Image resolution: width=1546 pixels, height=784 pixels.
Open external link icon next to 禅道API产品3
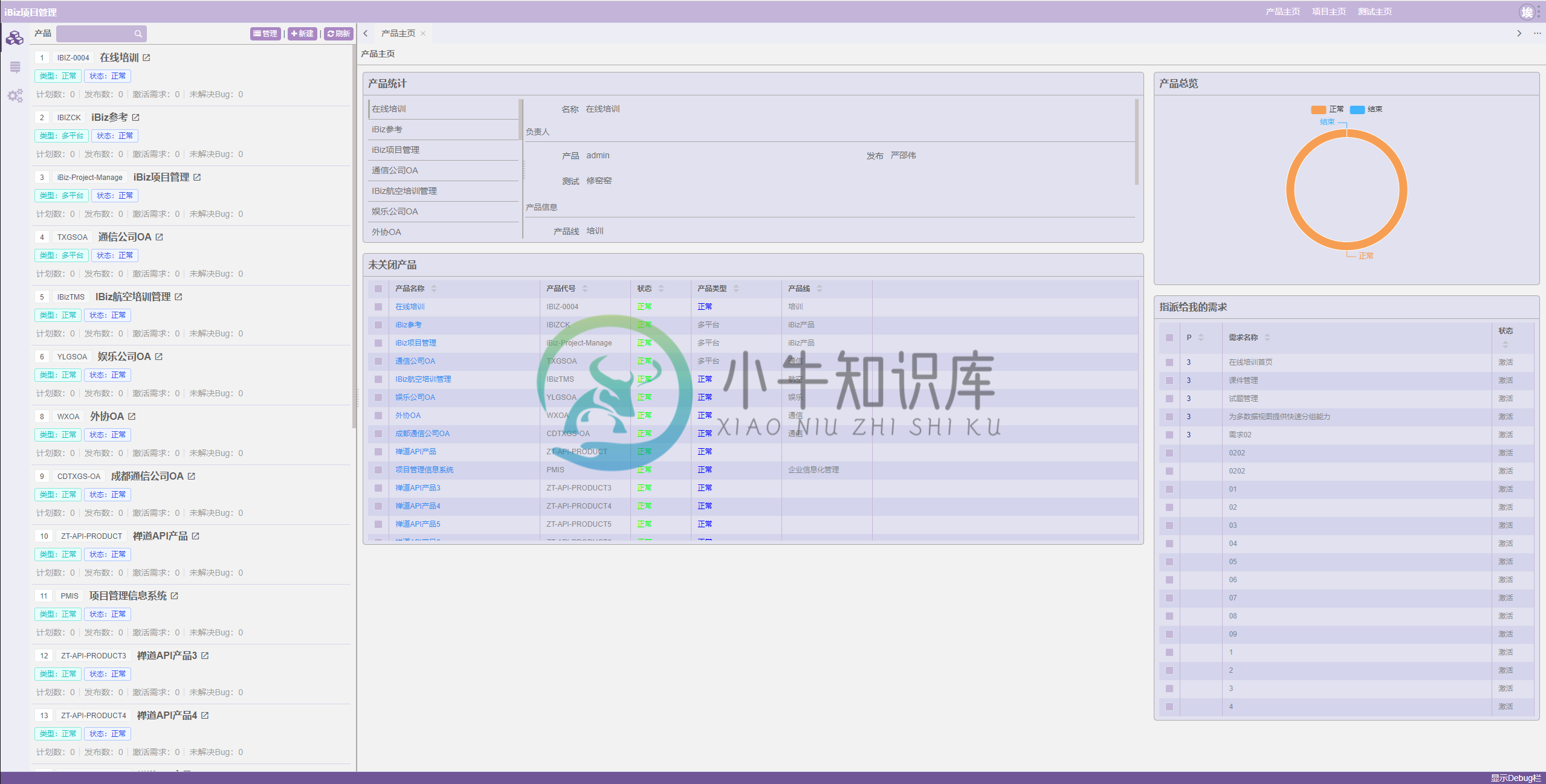(x=205, y=655)
